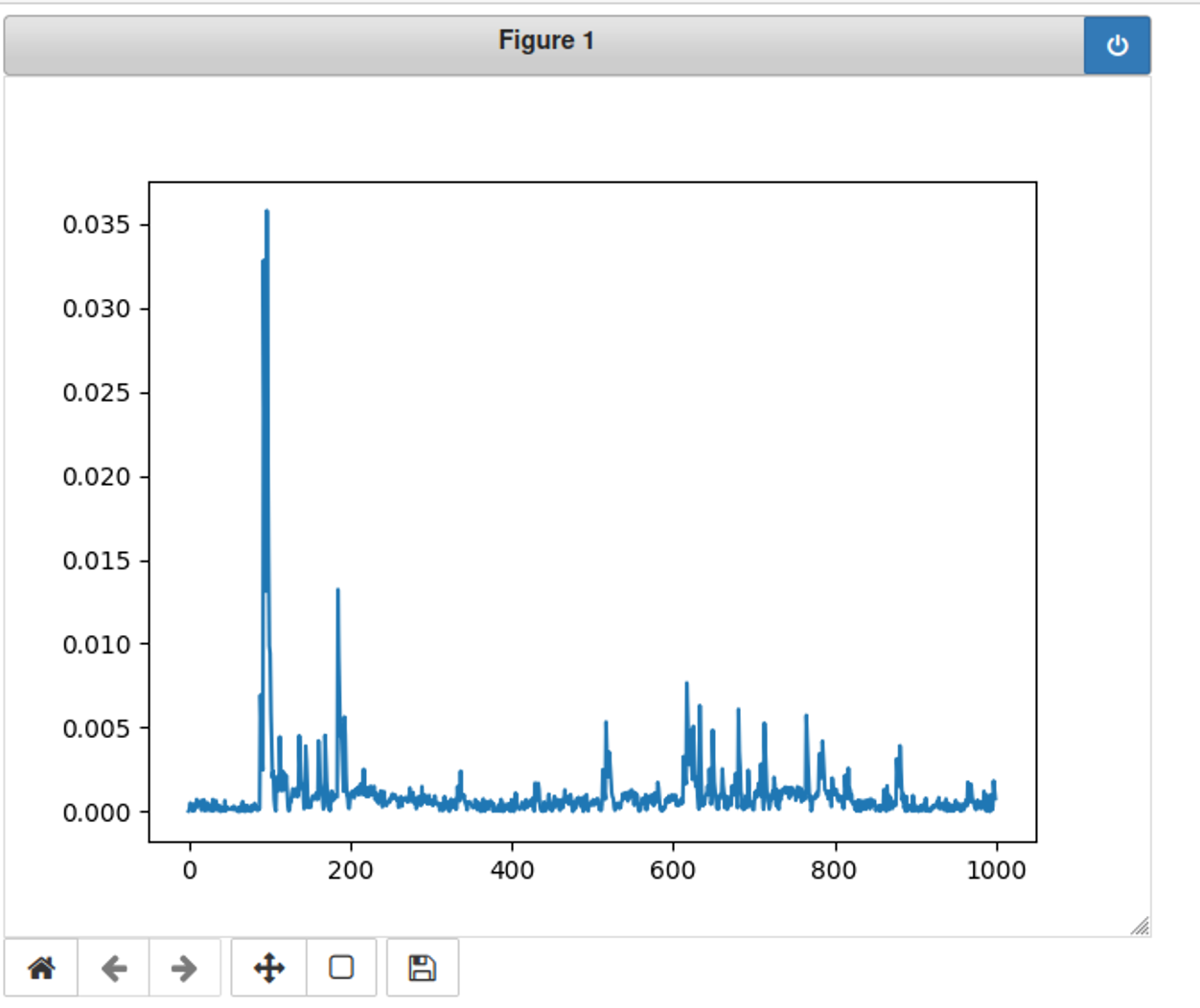
Task: Click the x-axis label 800
Action: tap(834, 870)
